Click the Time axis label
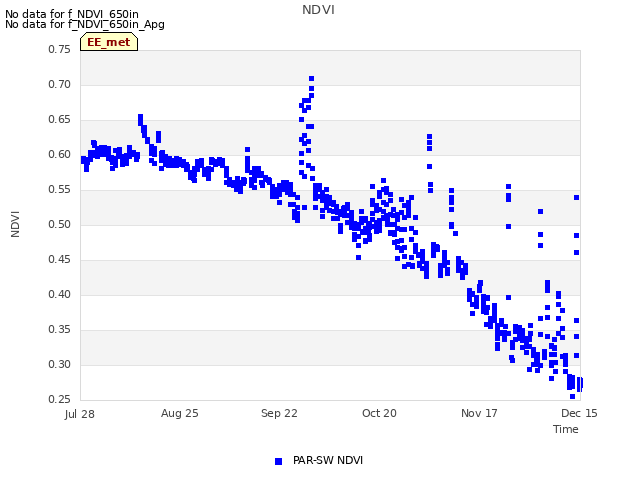Viewport: 640px width, 480px height. [566, 429]
